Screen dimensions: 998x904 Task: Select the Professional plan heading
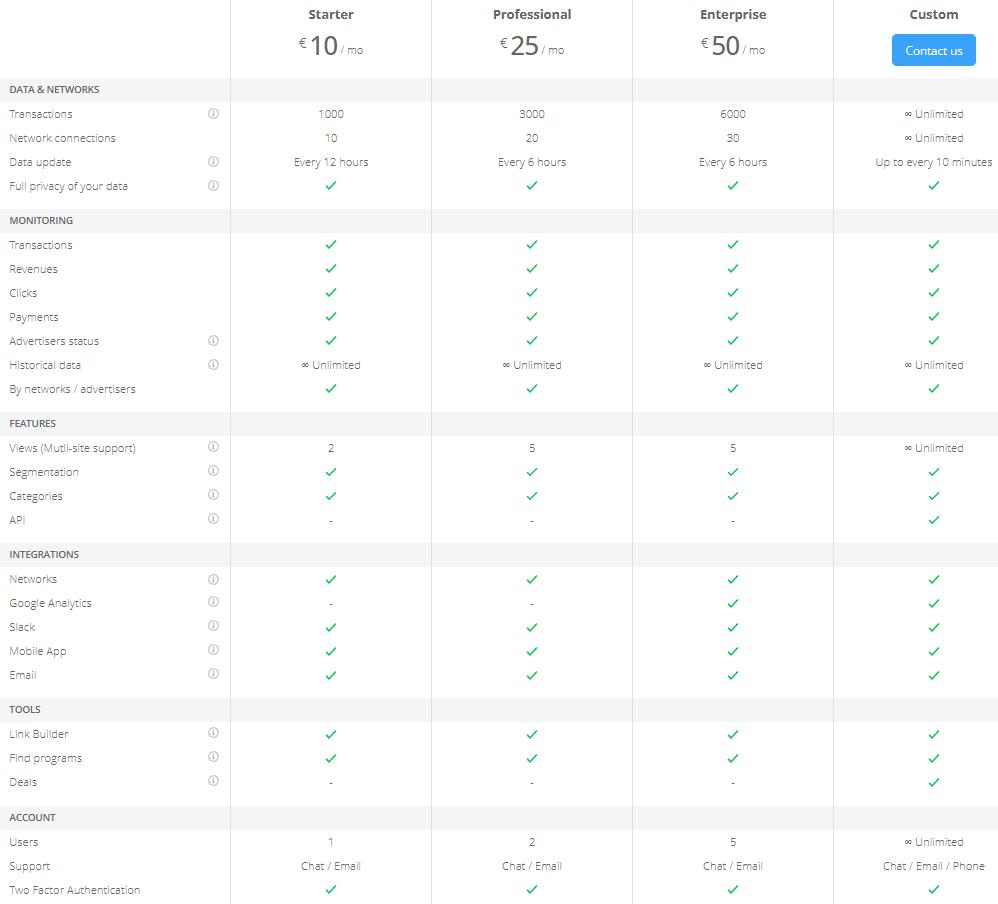pos(532,15)
